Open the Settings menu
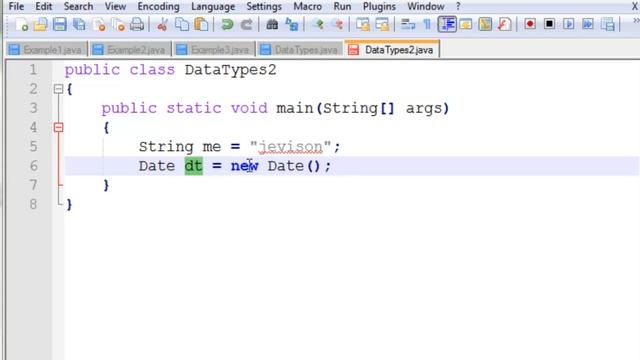Screen dimensions: 640x360 [264, 7]
